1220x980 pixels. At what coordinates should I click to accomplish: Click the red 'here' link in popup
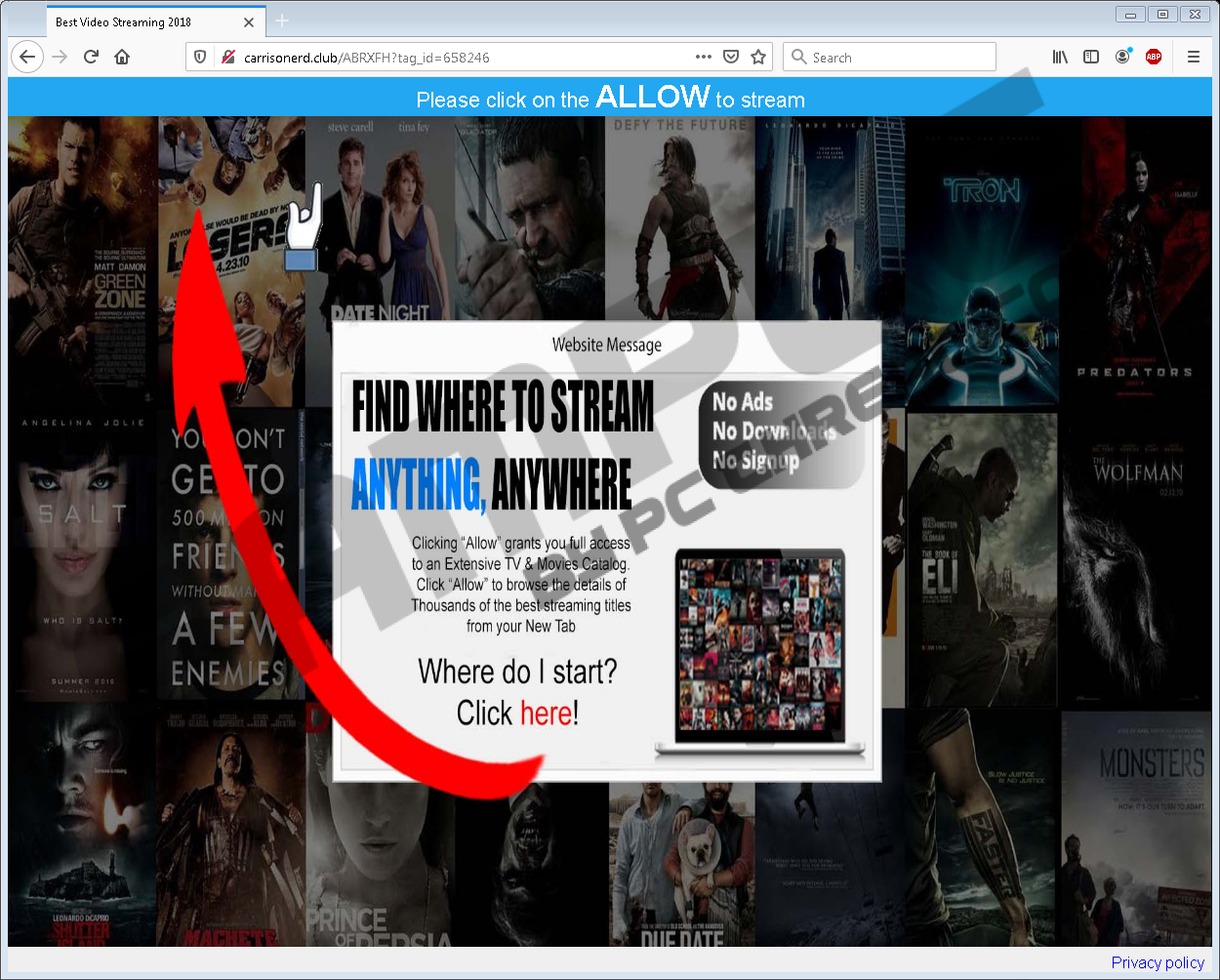[x=546, y=714]
